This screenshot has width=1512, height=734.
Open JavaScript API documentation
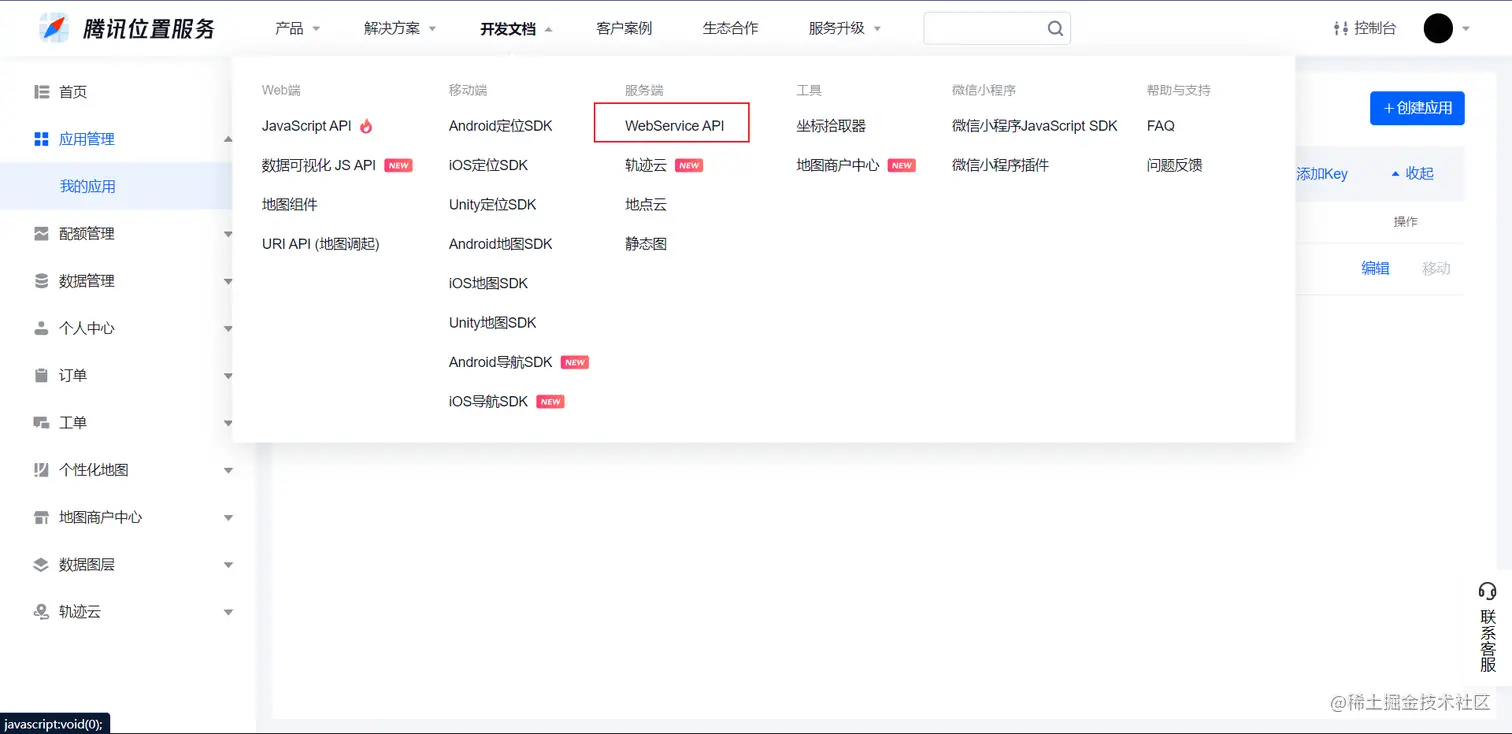[x=307, y=126]
